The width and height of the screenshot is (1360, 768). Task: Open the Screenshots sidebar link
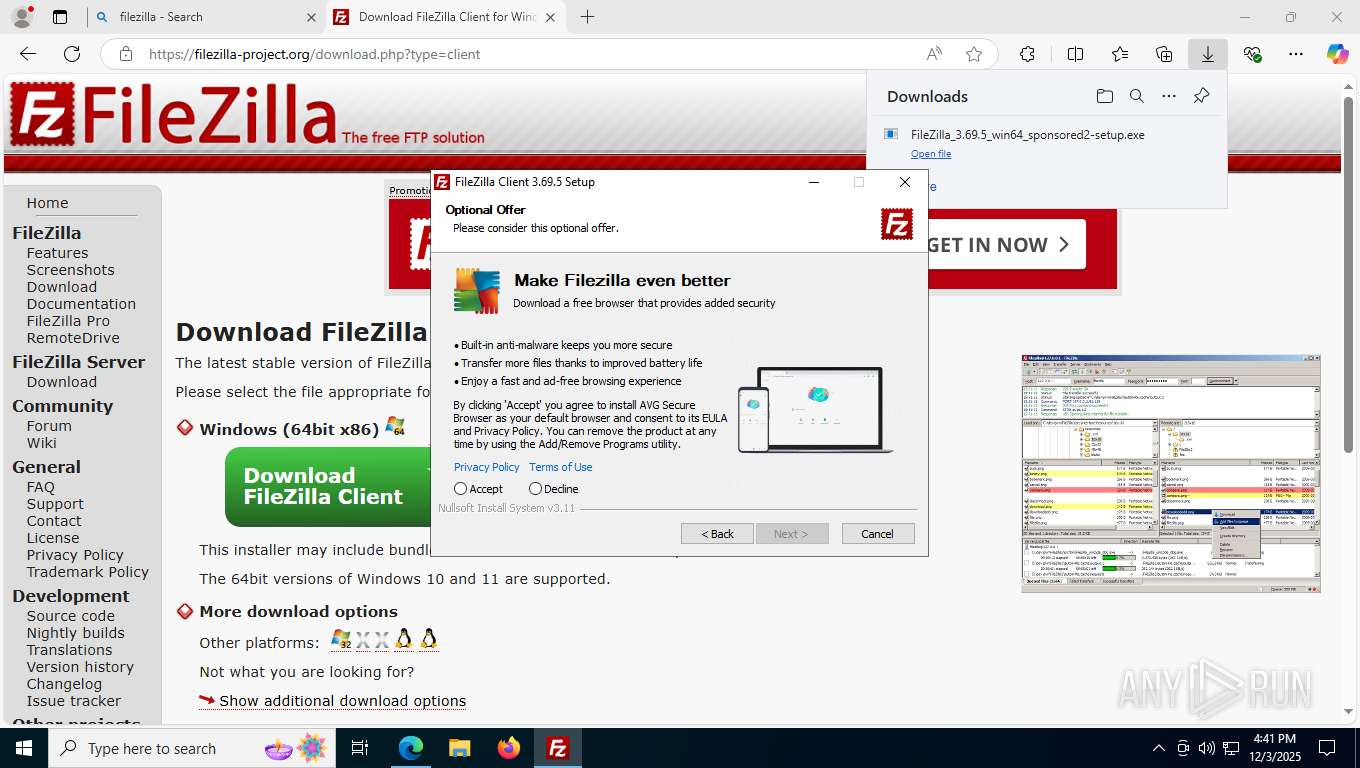(x=70, y=270)
